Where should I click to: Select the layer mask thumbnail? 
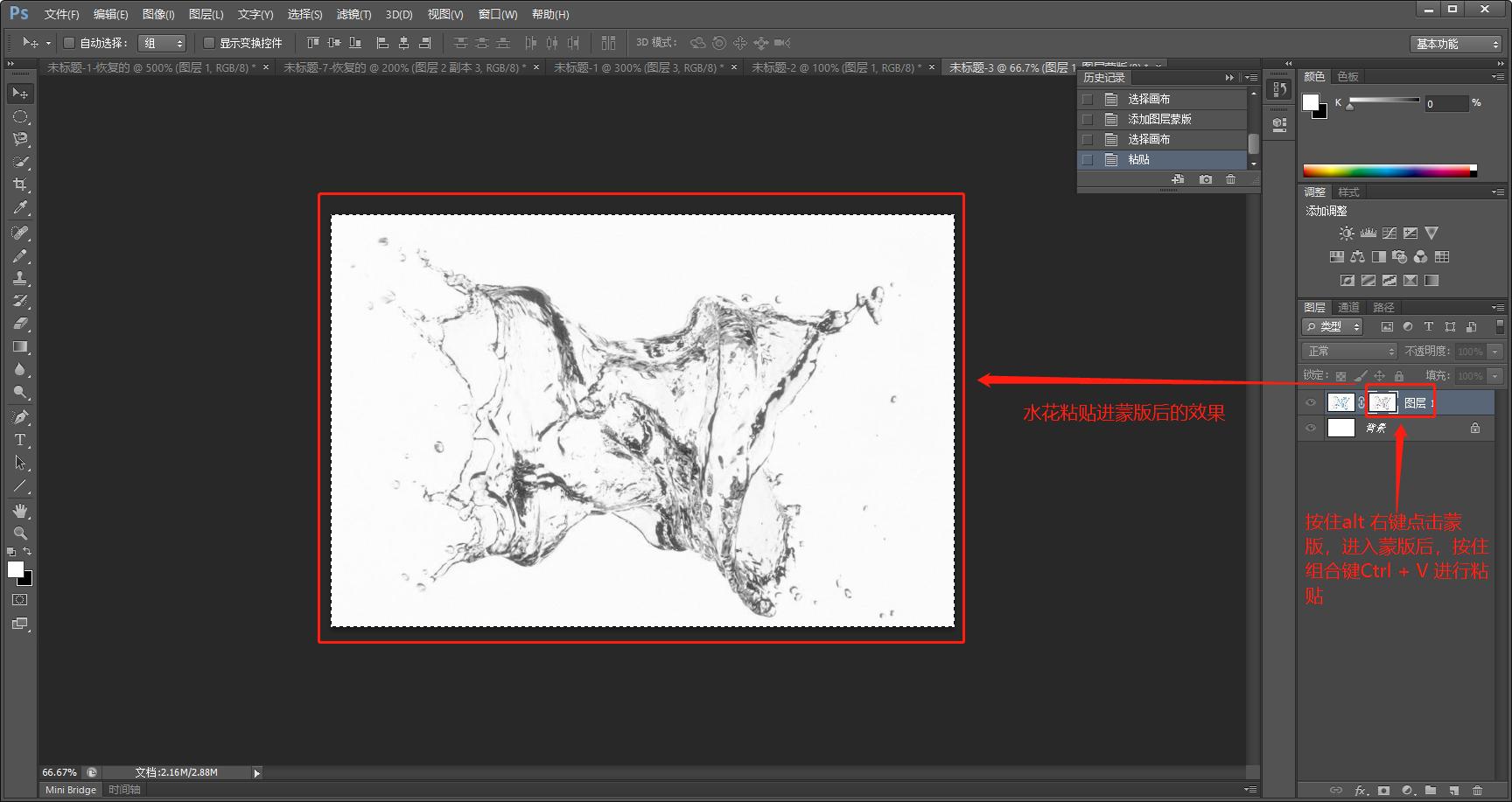click(x=1382, y=402)
